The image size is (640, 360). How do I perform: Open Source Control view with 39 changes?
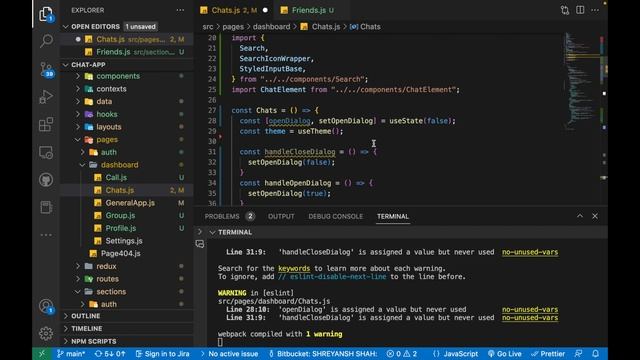[x=46, y=69]
